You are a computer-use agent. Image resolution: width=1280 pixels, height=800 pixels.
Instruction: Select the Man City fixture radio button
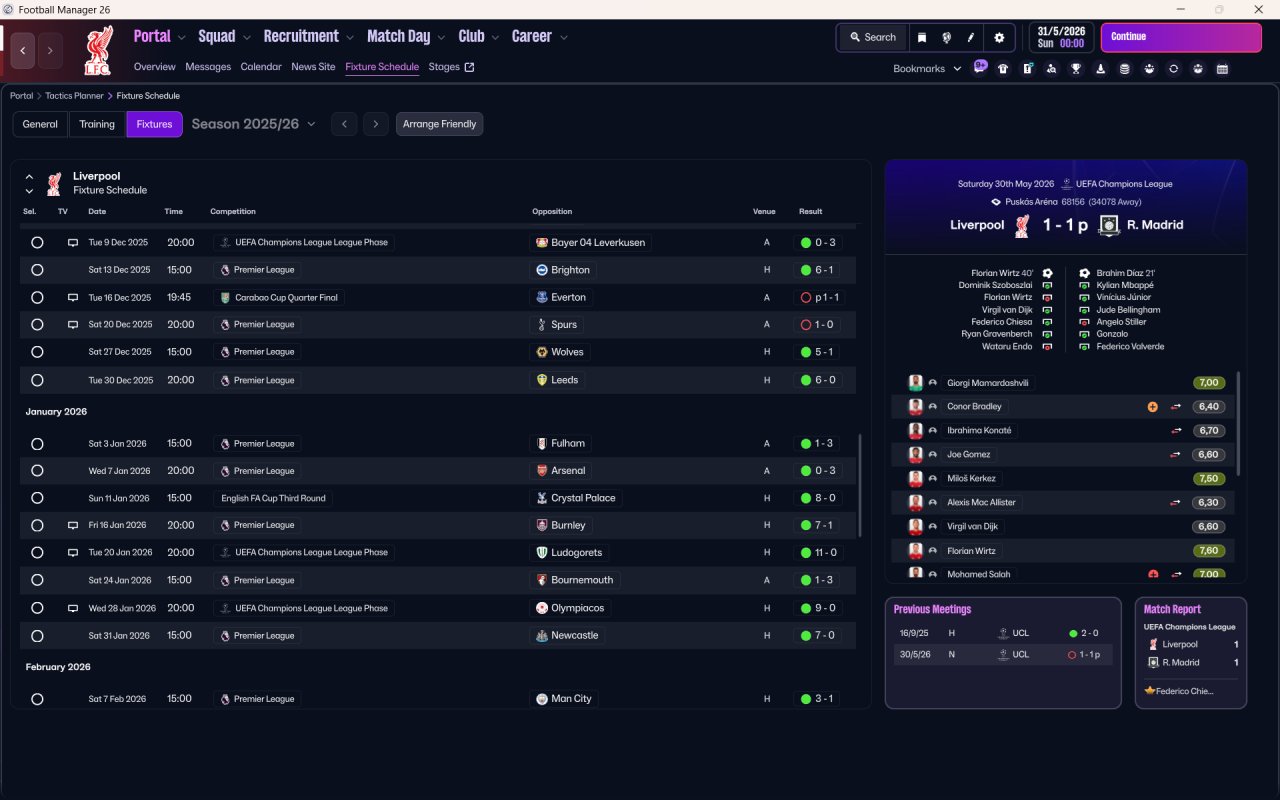click(37, 699)
